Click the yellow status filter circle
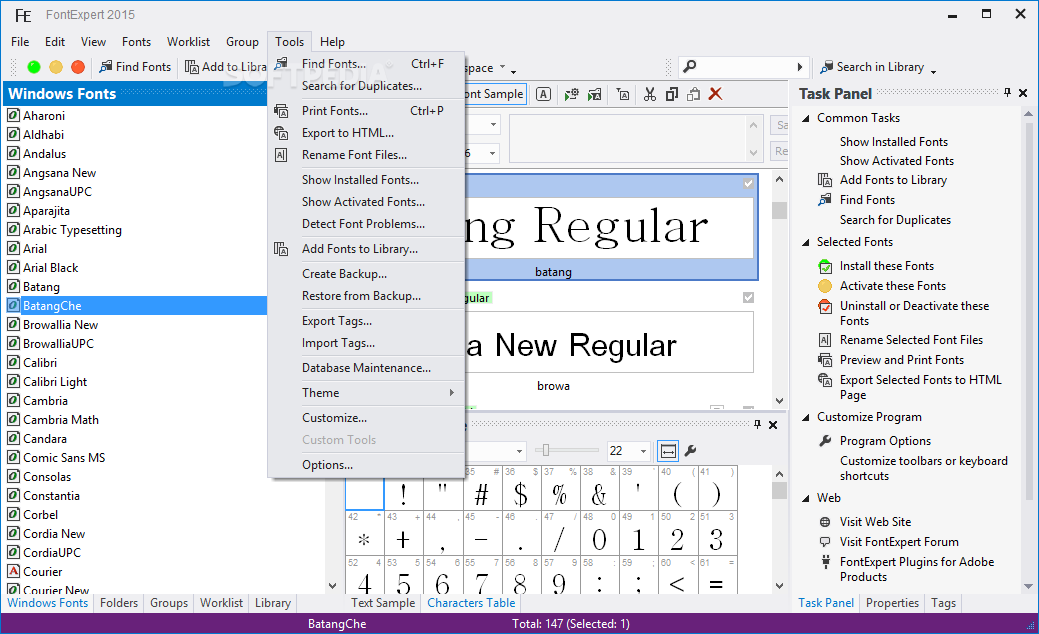 click(56, 67)
